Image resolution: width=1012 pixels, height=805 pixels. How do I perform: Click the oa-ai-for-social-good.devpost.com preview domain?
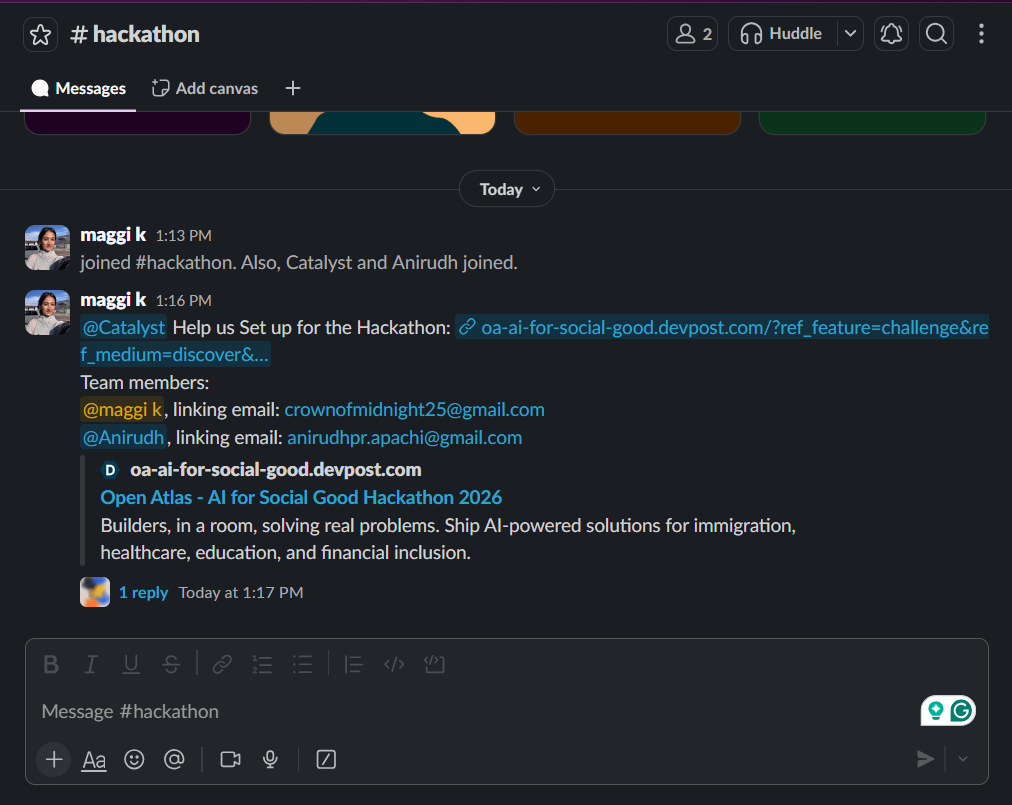[276, 469]
